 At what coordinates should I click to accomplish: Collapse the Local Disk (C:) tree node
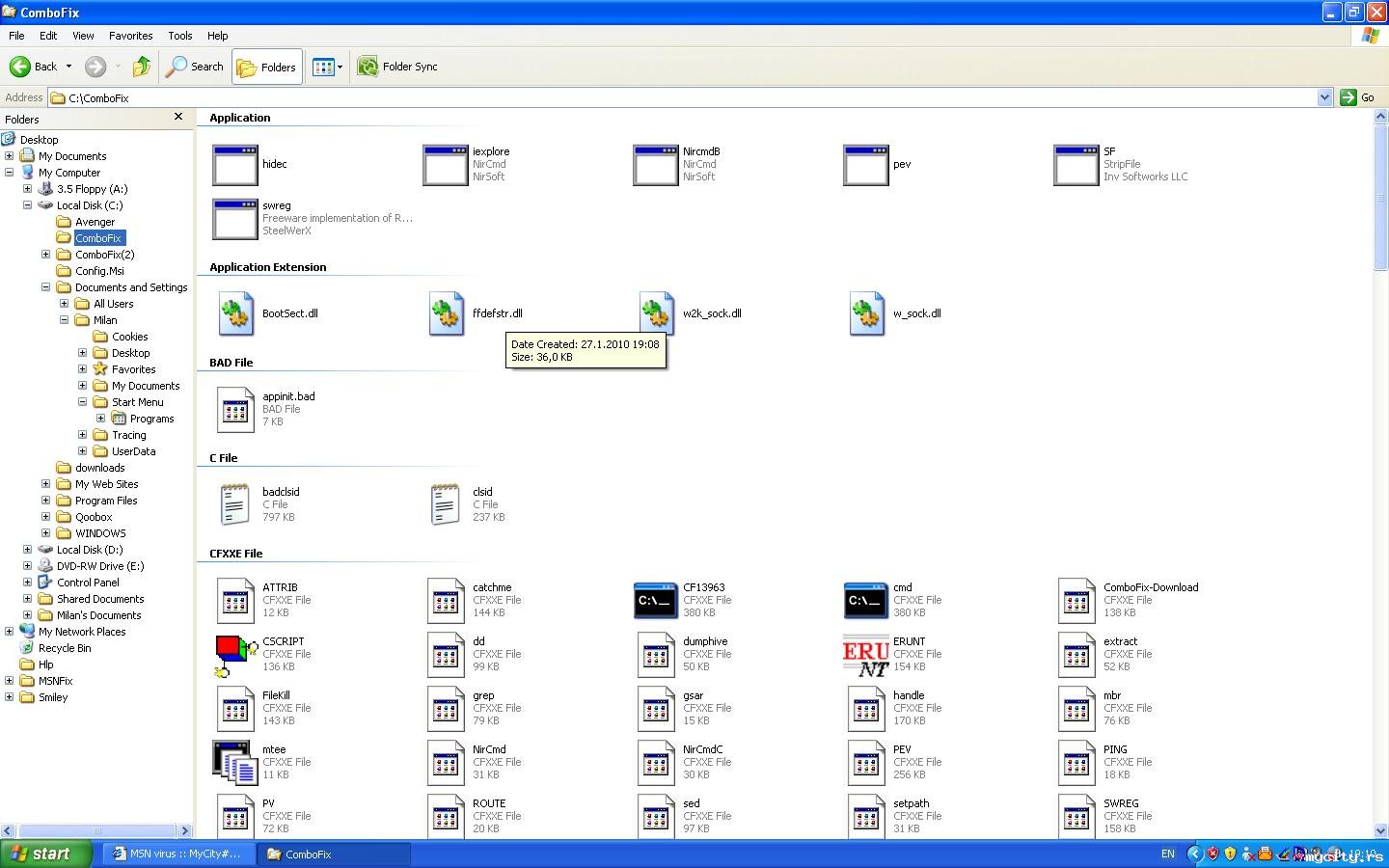(x=27, y=205)
